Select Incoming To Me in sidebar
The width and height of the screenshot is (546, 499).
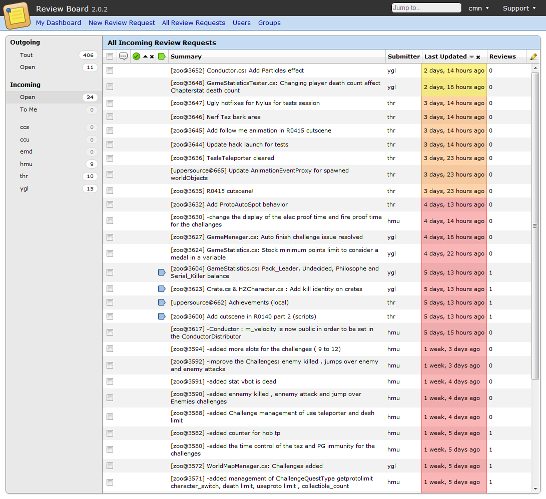coord(54,110)
